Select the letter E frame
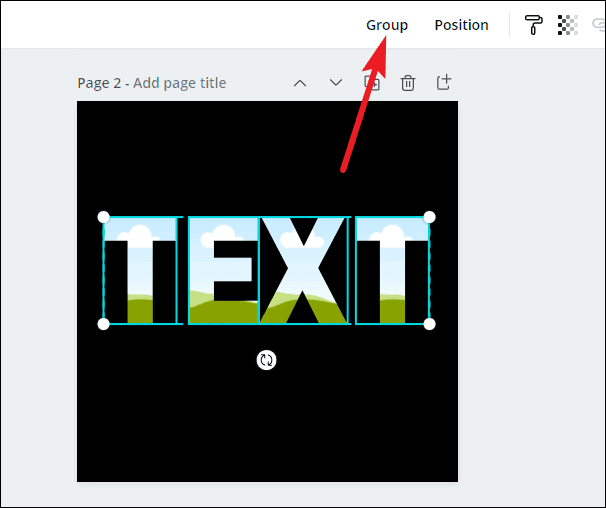This screenshot has height=508, width=606. pos(223,270)
